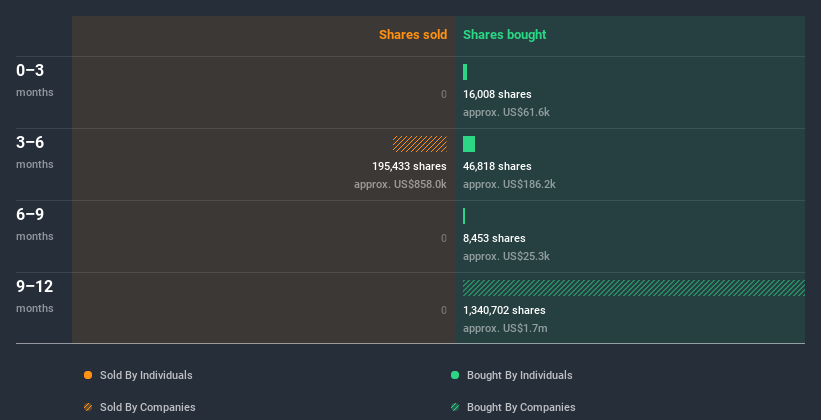821x420 pixels.
Task: Click the 1,340,702 shares value
Action: point(504,310)
